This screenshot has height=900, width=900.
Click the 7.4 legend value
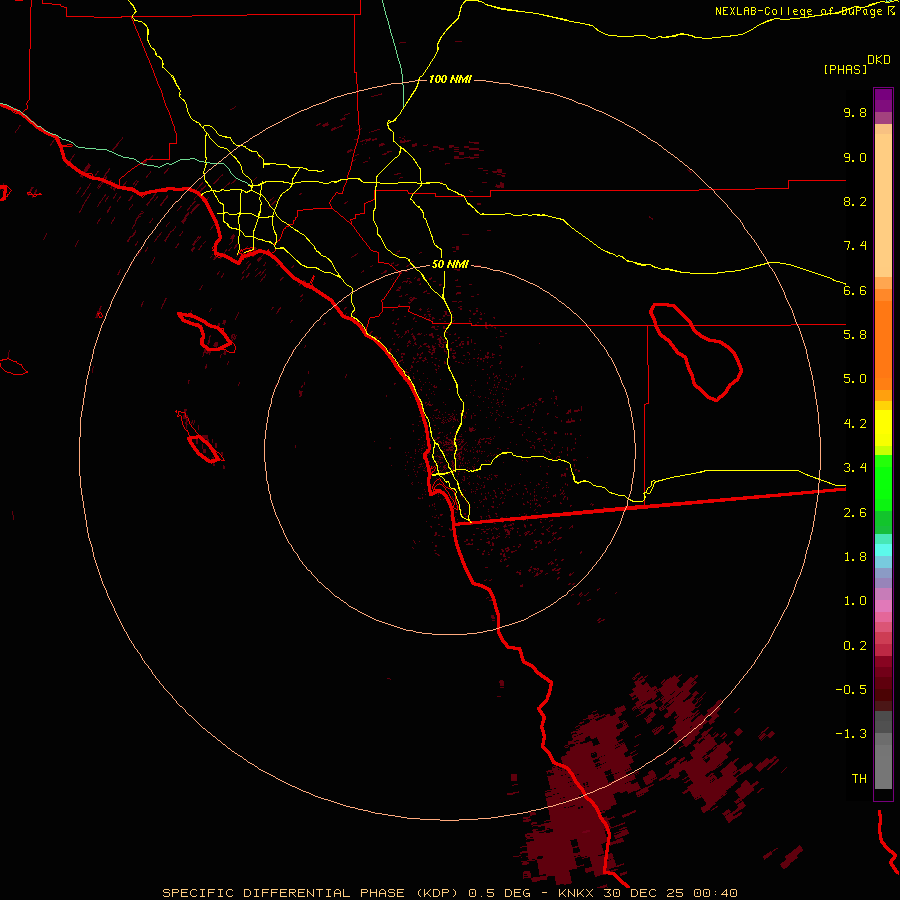click(855, 246)
